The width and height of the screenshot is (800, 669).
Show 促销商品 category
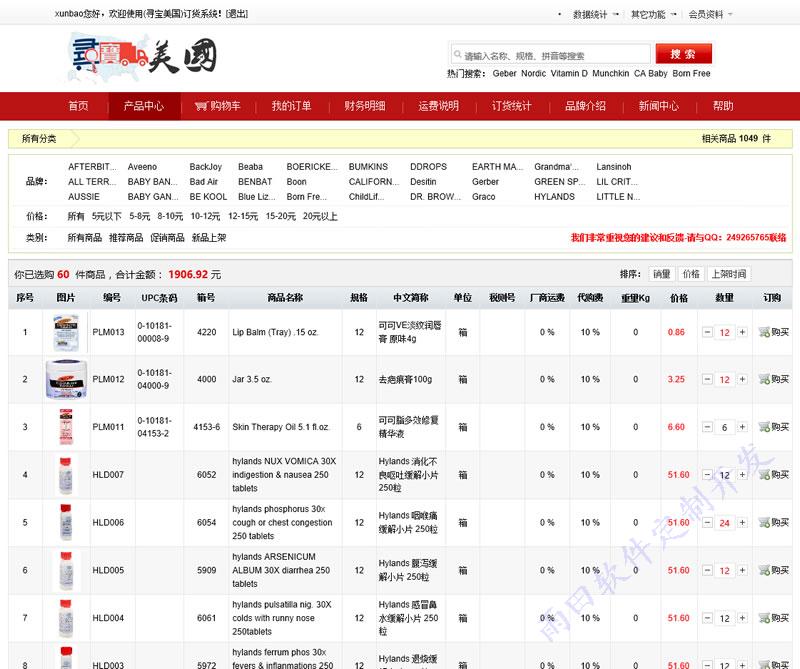tap(167, 238)
